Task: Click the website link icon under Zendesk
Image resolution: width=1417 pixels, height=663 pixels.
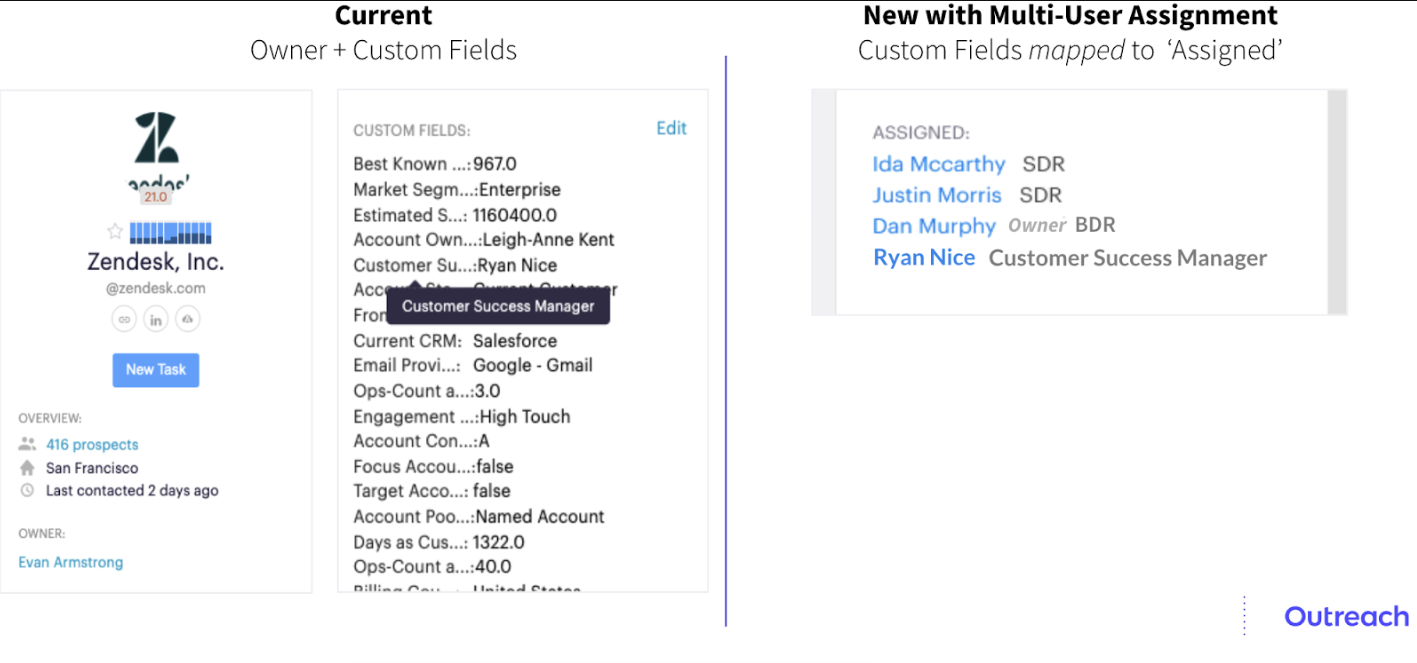Action: [124, 319]
